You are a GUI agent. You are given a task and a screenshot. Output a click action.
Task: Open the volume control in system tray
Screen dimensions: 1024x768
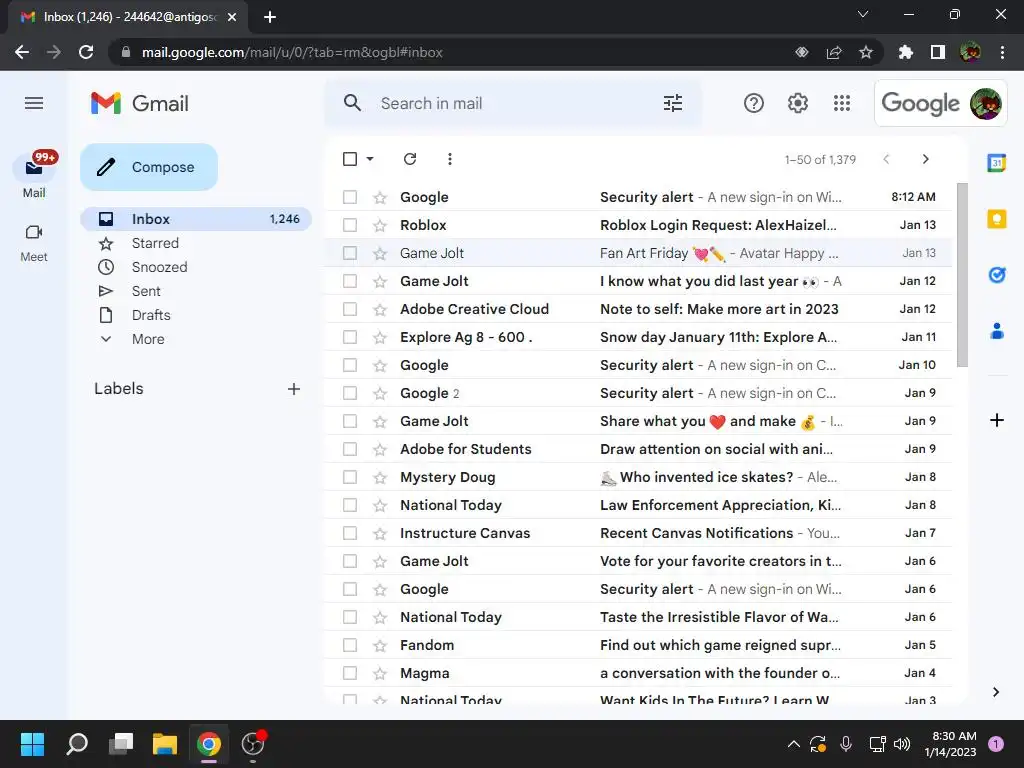click(x=902, y=744)
